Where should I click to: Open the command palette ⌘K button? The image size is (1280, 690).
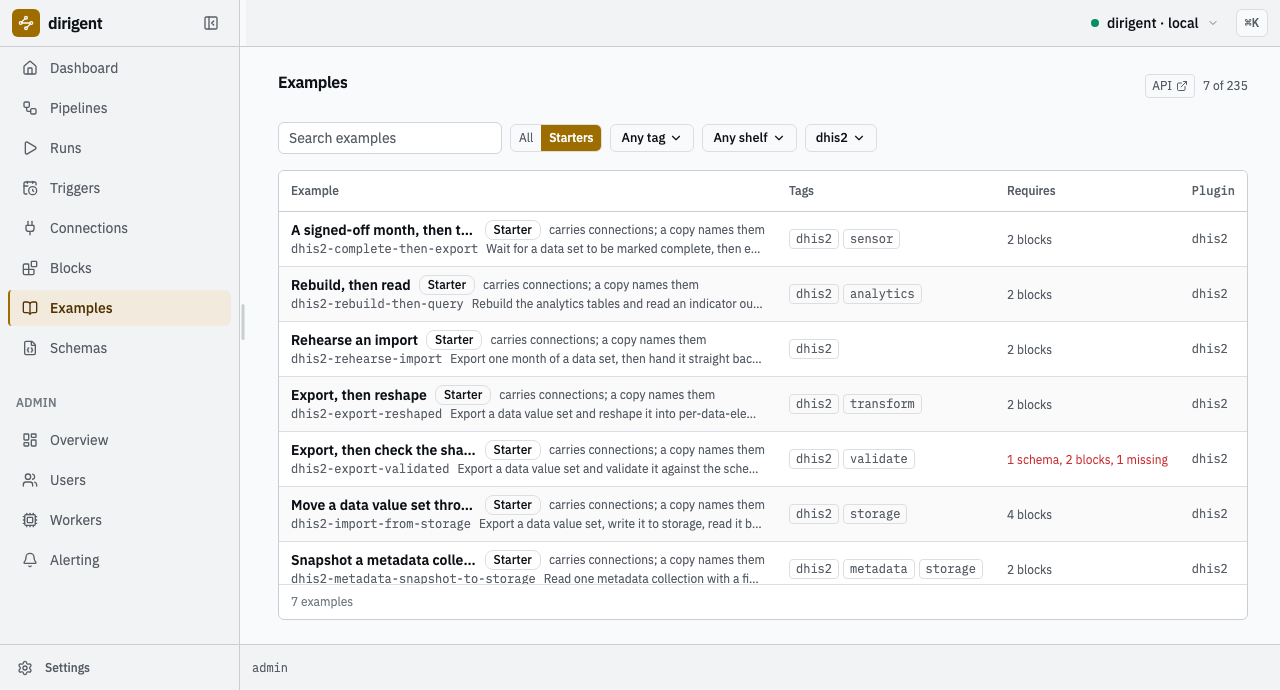click(1252, 23)
